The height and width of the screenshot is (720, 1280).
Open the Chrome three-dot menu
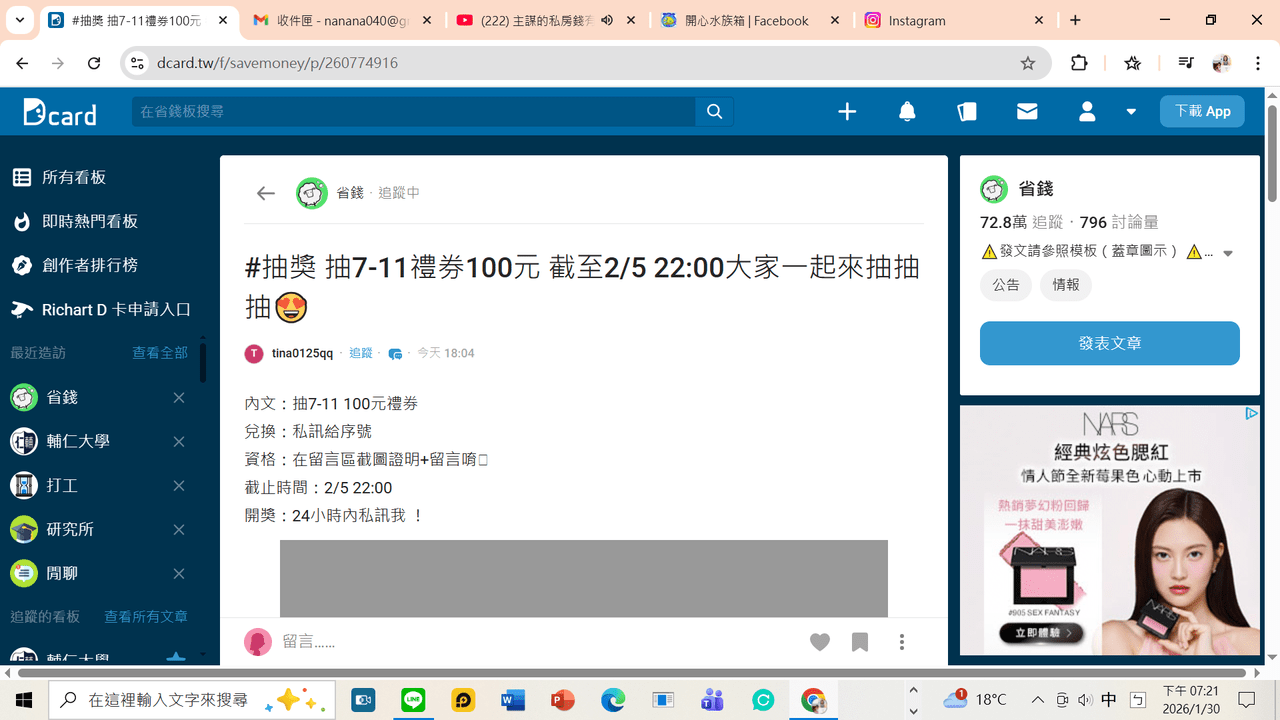coord(1257,63)
